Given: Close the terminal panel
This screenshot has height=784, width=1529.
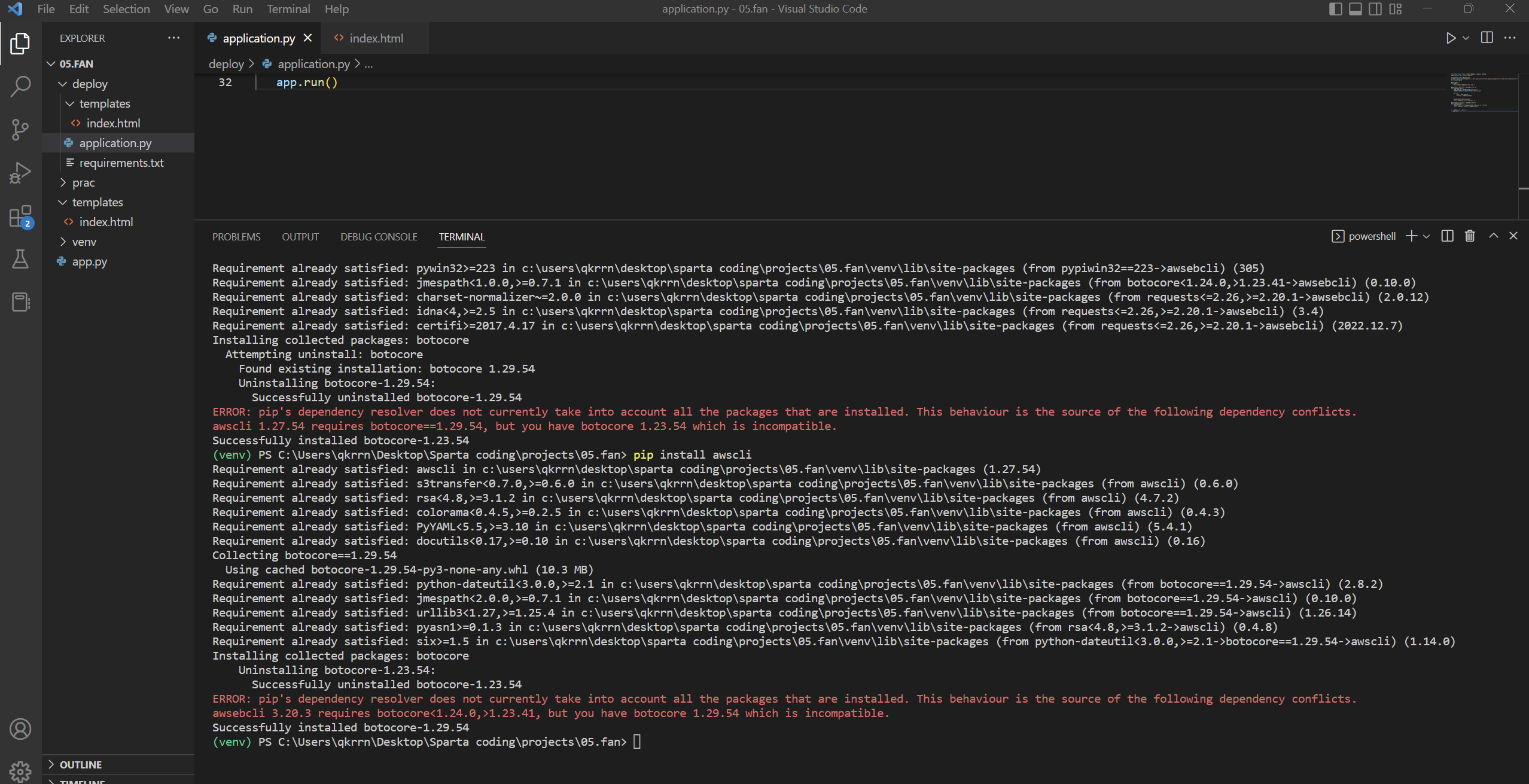Looking at the screenshot, I should (1513, 236).
